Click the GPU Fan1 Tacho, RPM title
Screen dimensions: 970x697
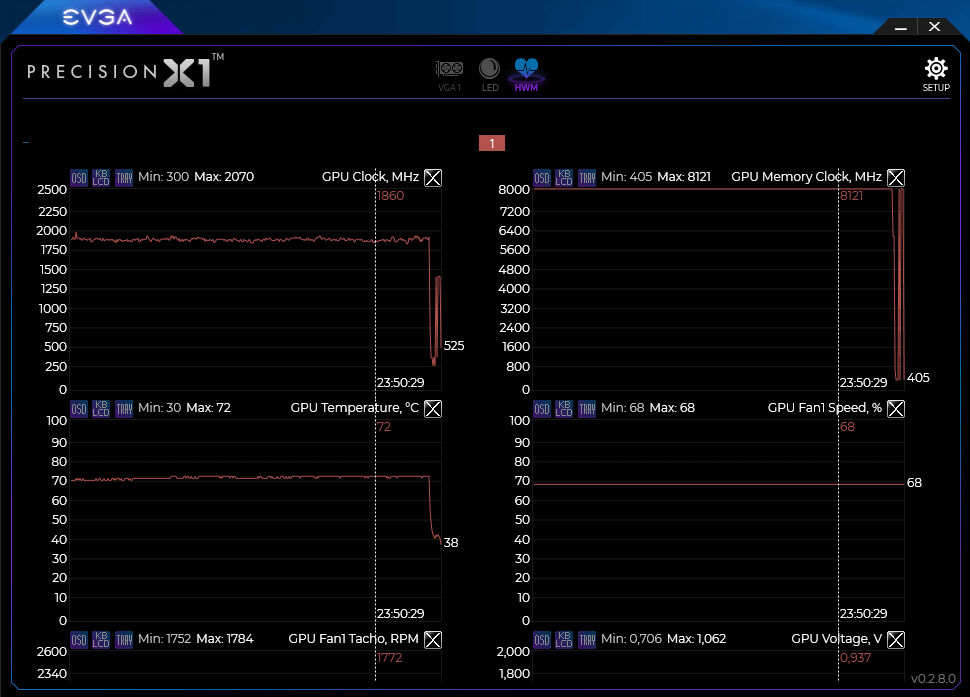(353, 639)
